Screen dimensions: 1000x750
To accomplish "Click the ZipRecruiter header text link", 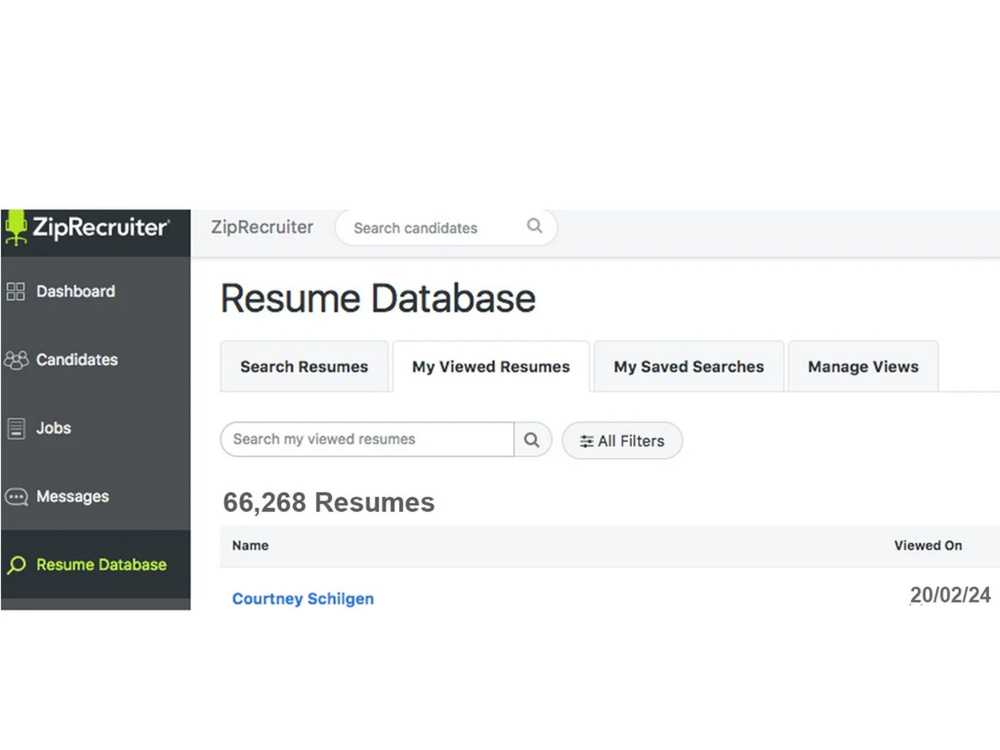I will tap(262, 227).
